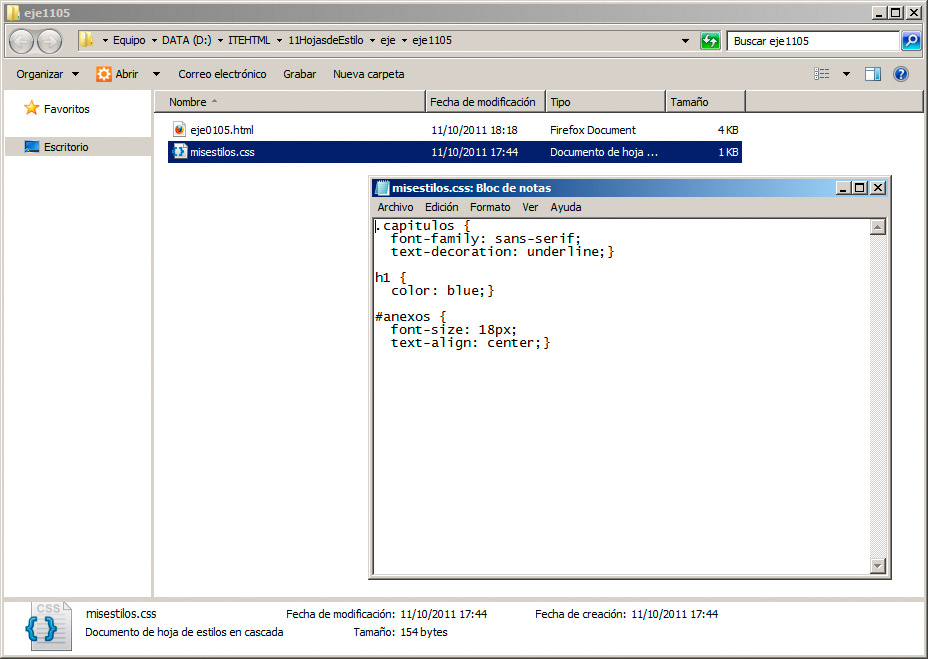Open the Archivo menu in Notepad
Image resolution: width=928 pixels, height=659 pixels.
pos(395,207)
